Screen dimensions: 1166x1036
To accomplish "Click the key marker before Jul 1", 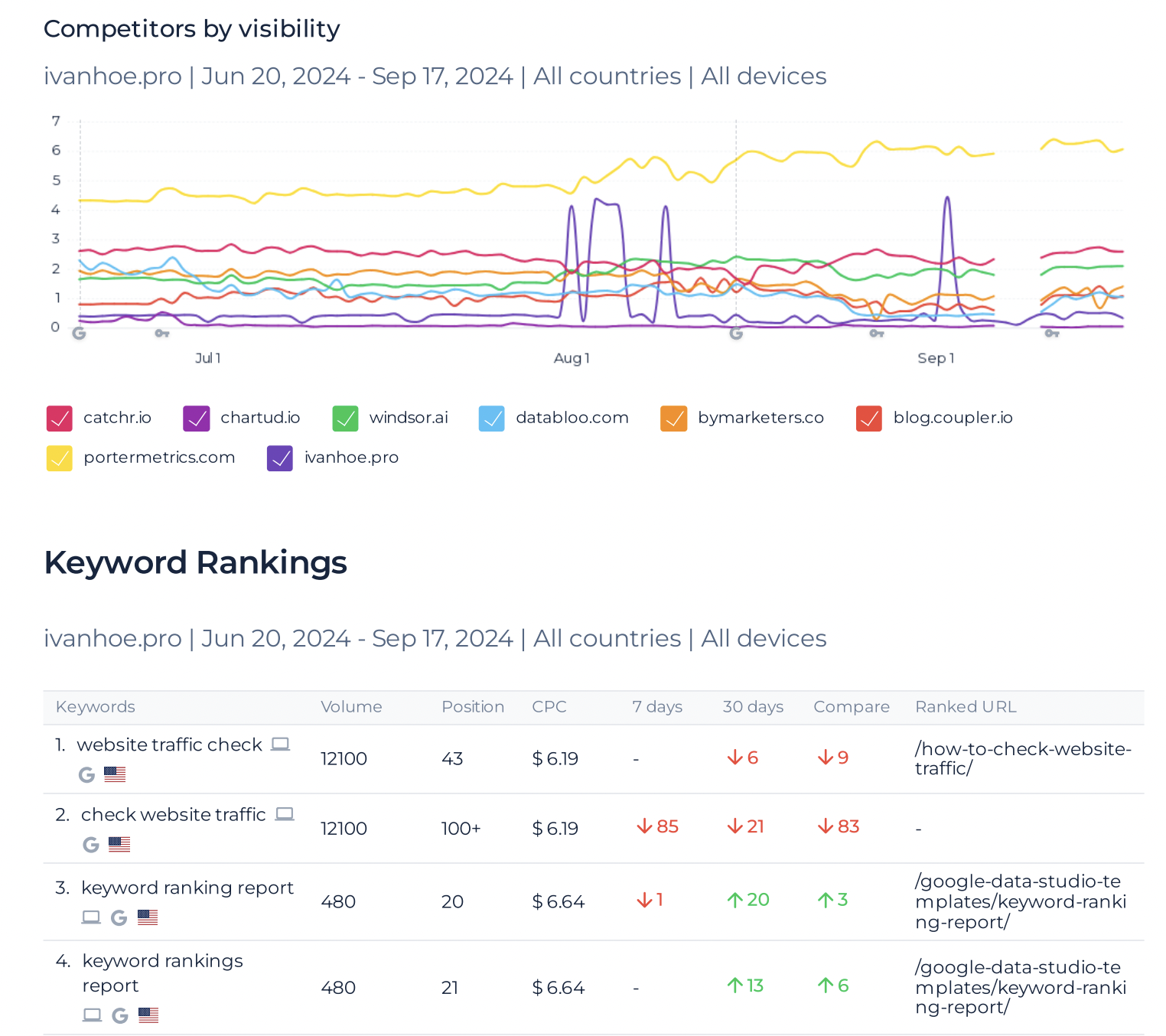I will click(x=162, y=333).
